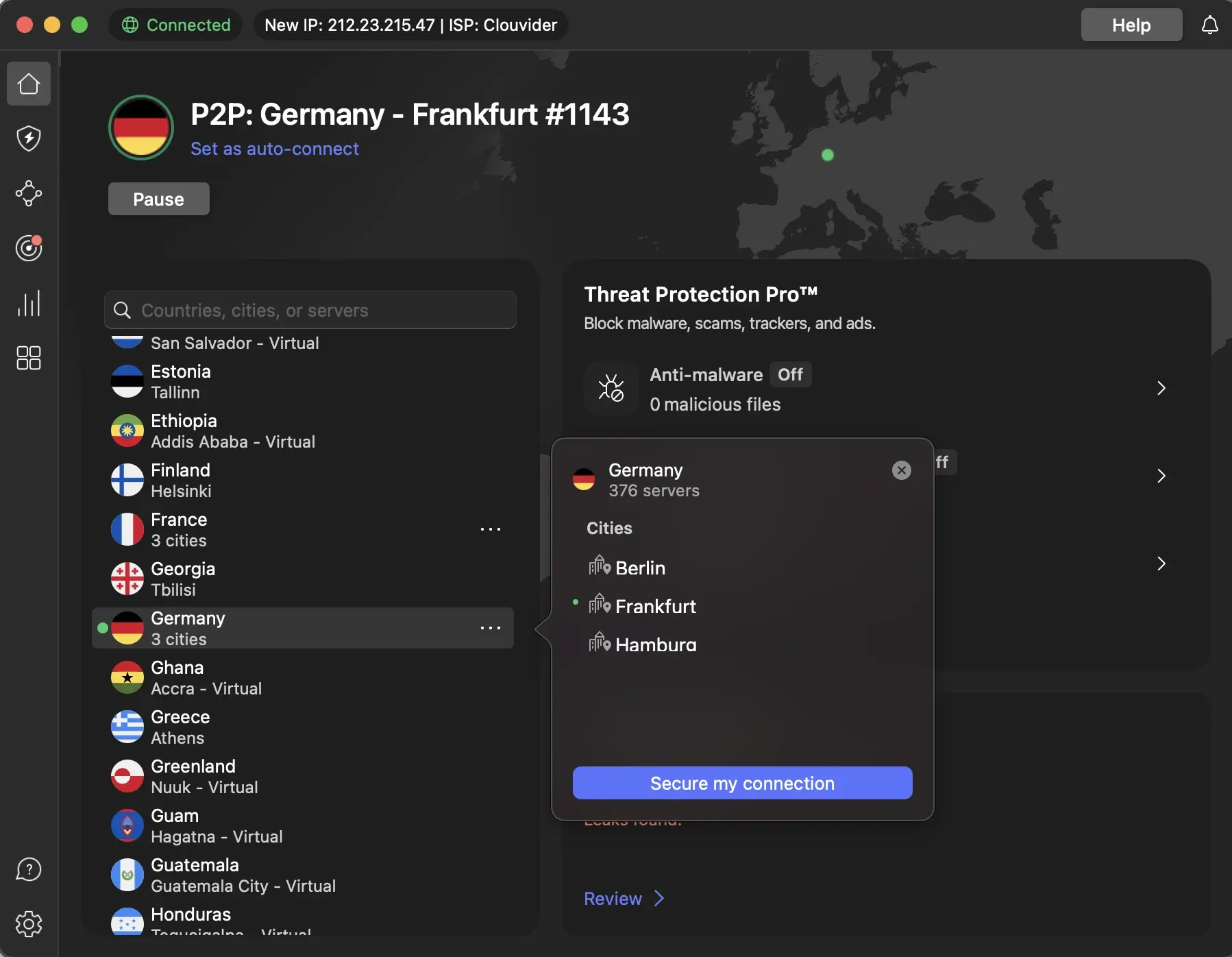
Task: Expand the Anti-malware details chevron
Action: pos(1161,388)
